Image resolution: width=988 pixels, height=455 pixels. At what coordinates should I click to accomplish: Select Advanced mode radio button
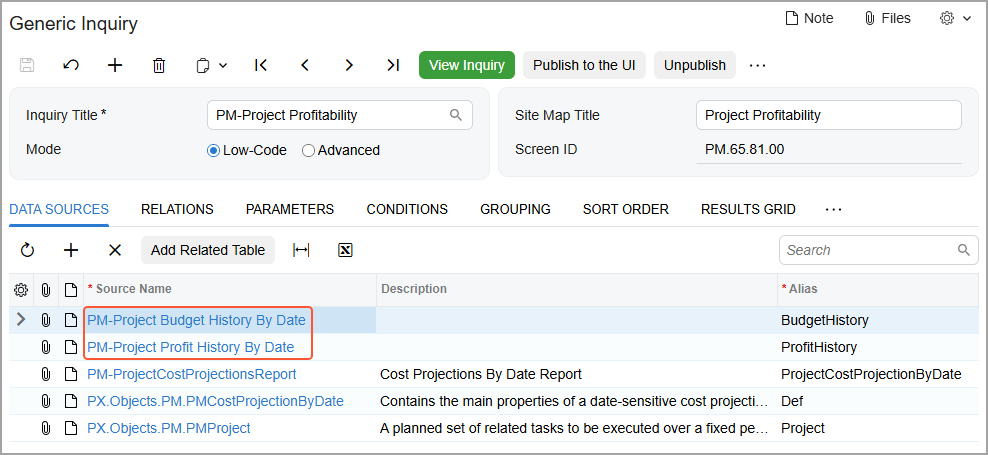pyautogui.click(x=308, y=151)
